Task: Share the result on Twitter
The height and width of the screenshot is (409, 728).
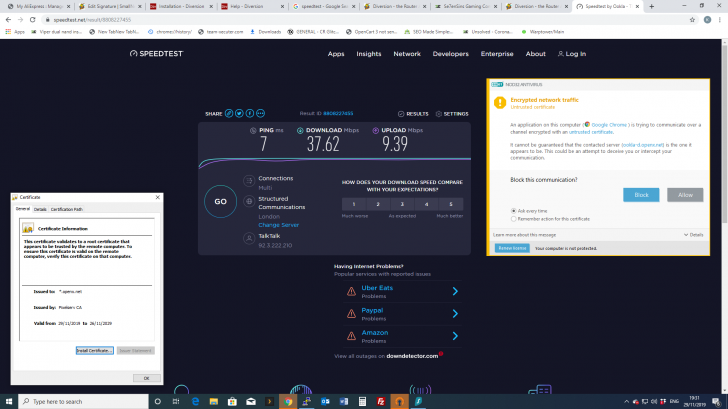Action: pyautogui.click(x=239, y=113)
